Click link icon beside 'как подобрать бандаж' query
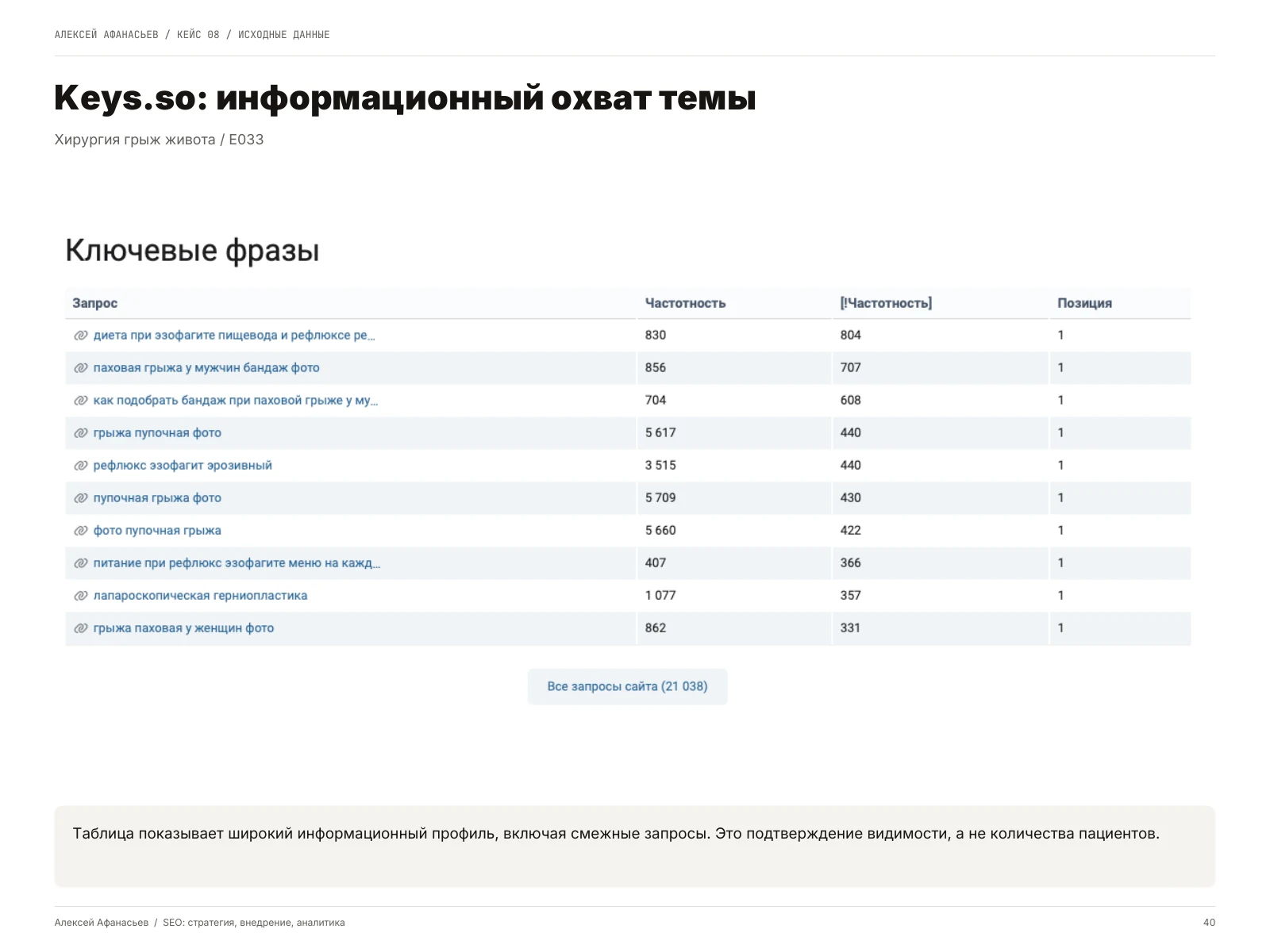 (80, 401)
